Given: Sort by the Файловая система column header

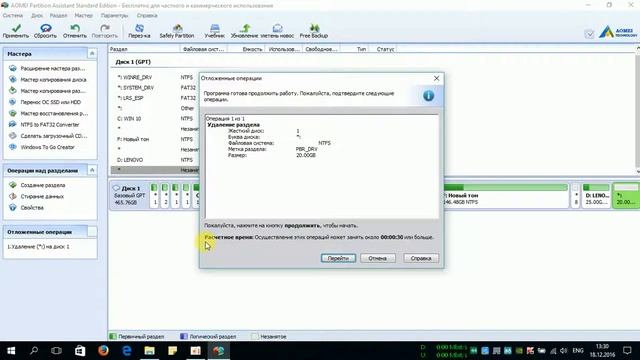Looking at the screenshot, I should pyautogui.click(x=204, y=49).
